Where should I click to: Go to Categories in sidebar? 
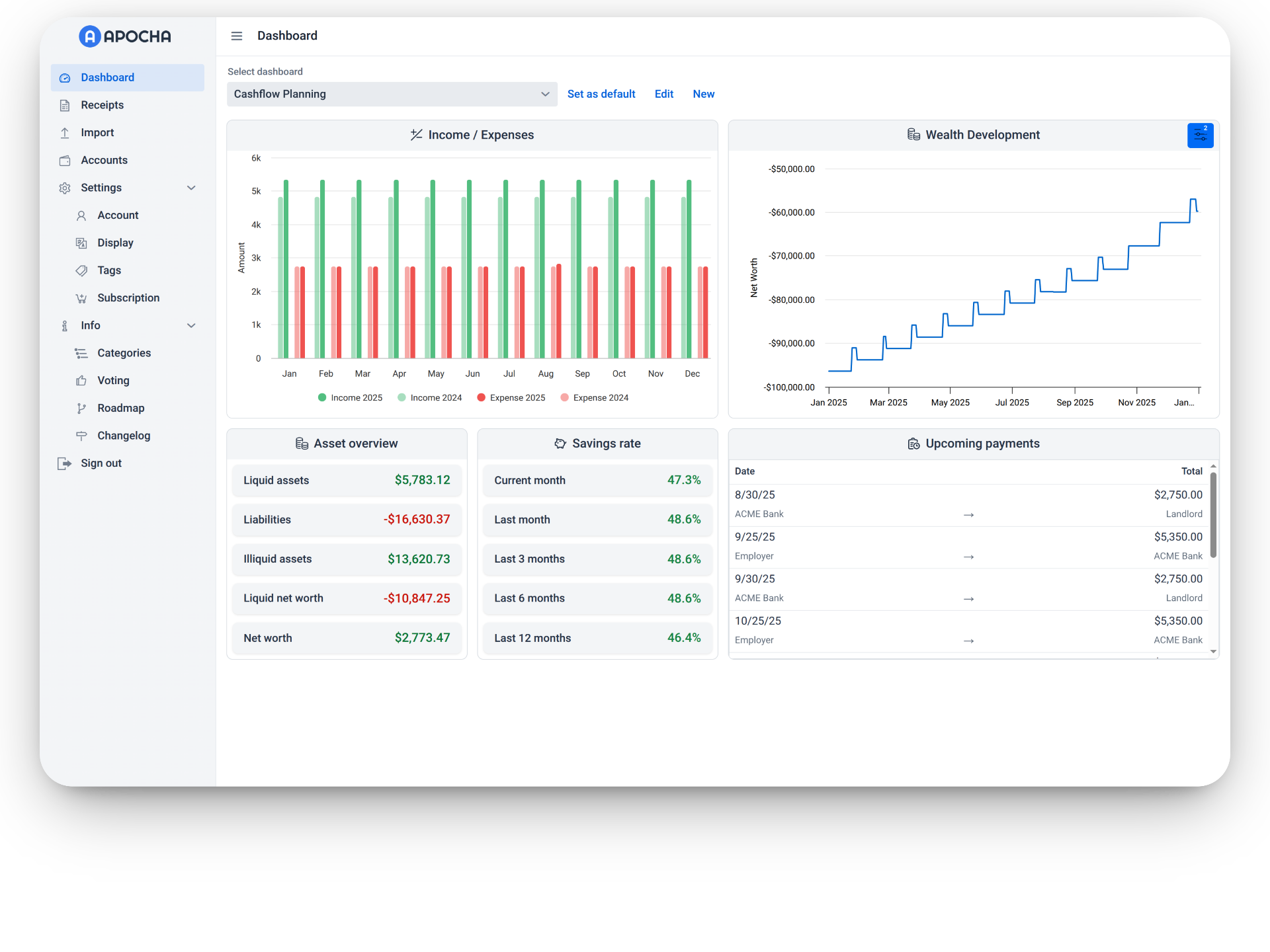point(124,353)
